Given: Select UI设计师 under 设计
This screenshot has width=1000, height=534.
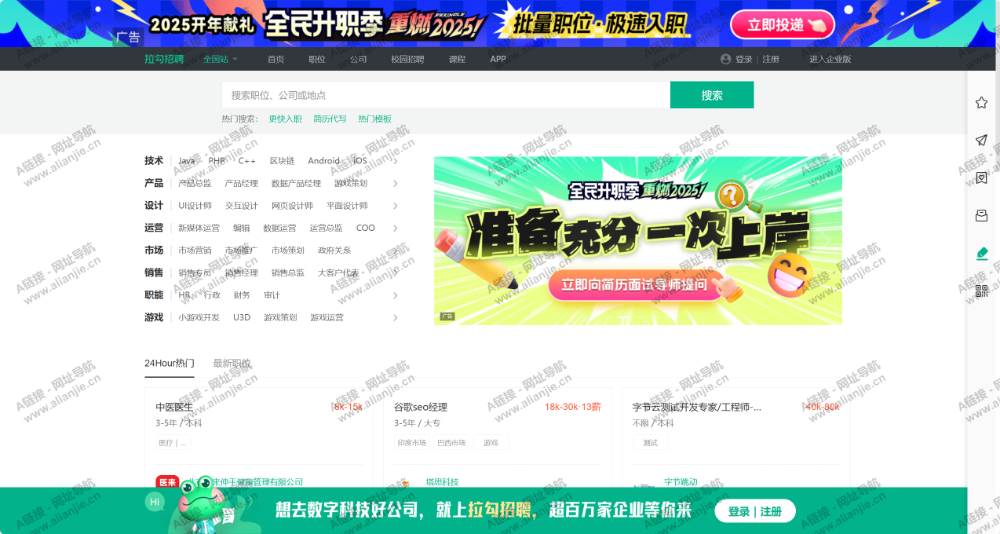Looking at the screenshot, I should pyautogui.click(x=195, y=205).
